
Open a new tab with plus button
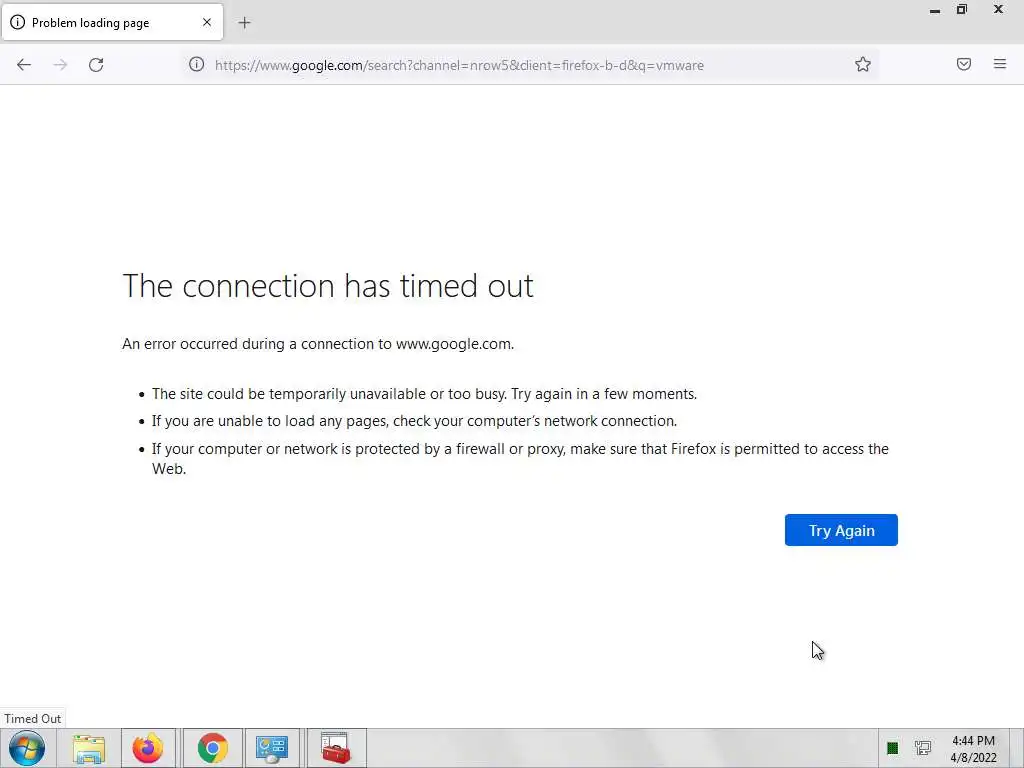click(x=244, y=23)
